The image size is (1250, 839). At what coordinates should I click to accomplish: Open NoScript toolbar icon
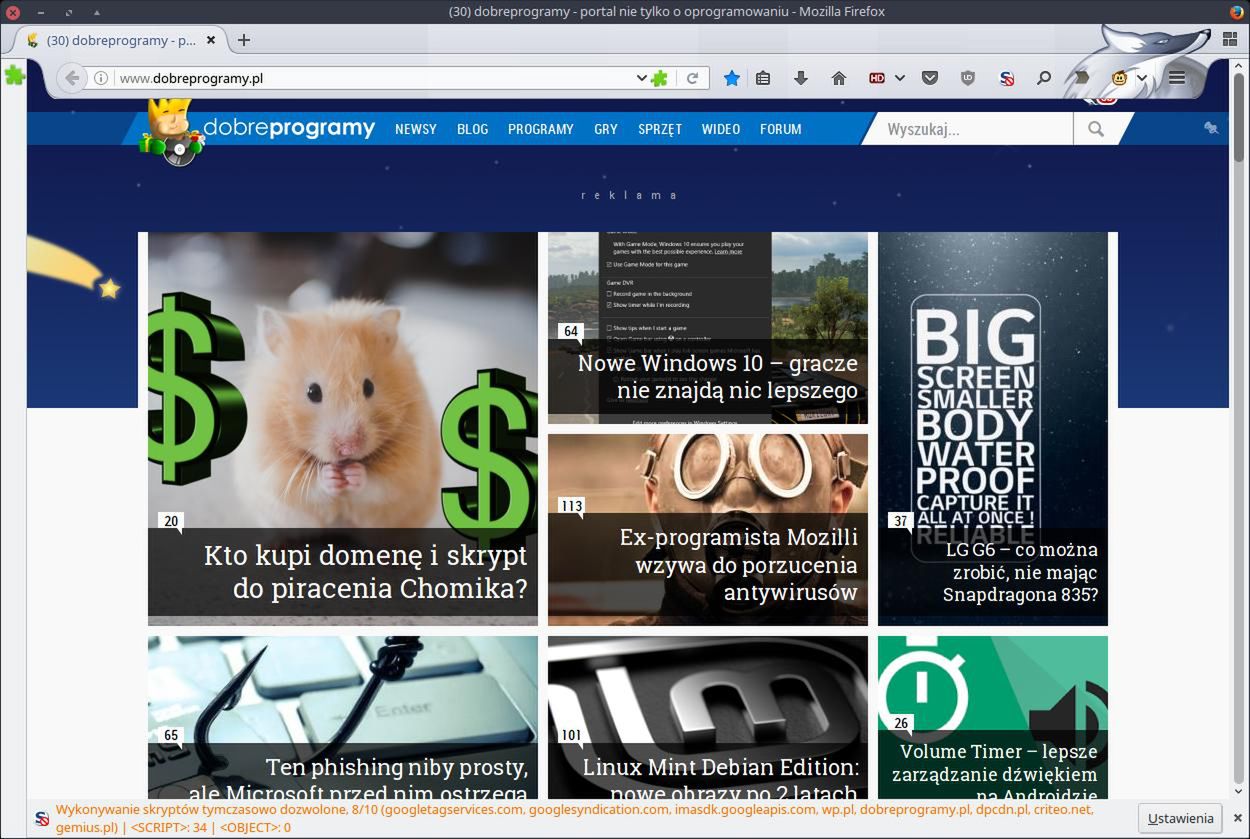click(1007, 78)
